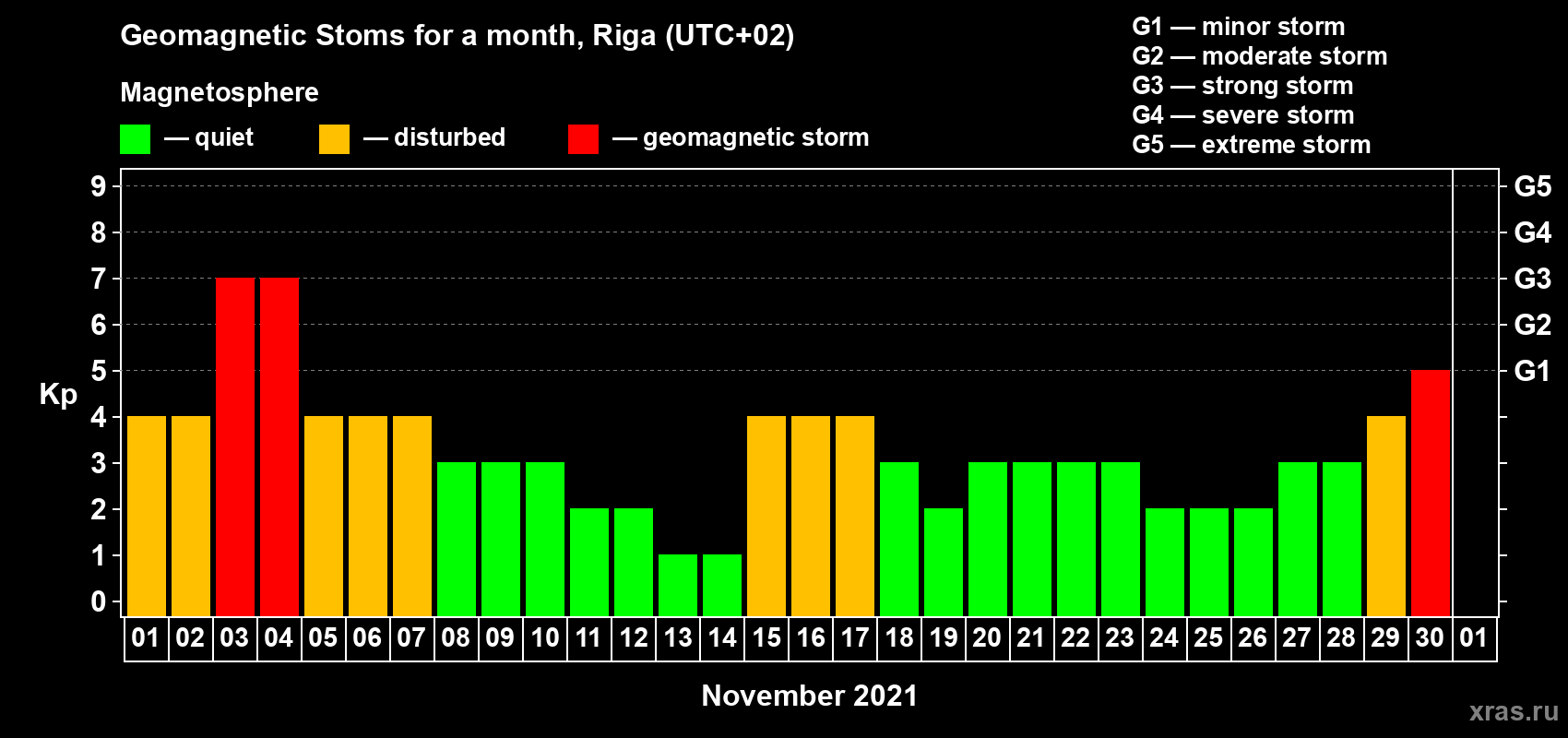Select the green bar for November 24

pyautogui.click(x=1165, y=562)
